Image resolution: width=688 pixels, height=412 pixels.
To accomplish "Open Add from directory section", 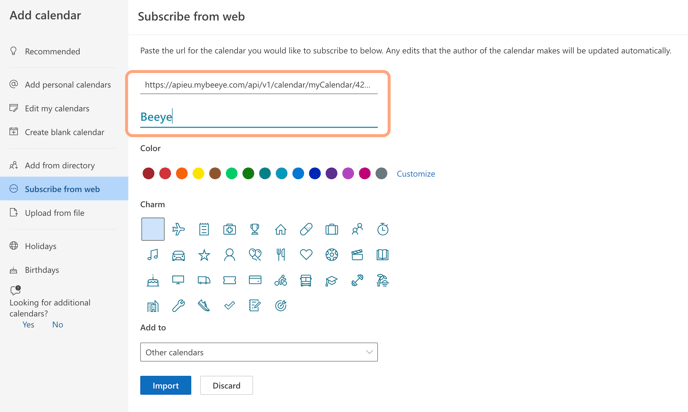I will pyautogui.click(x=60, y=165).
